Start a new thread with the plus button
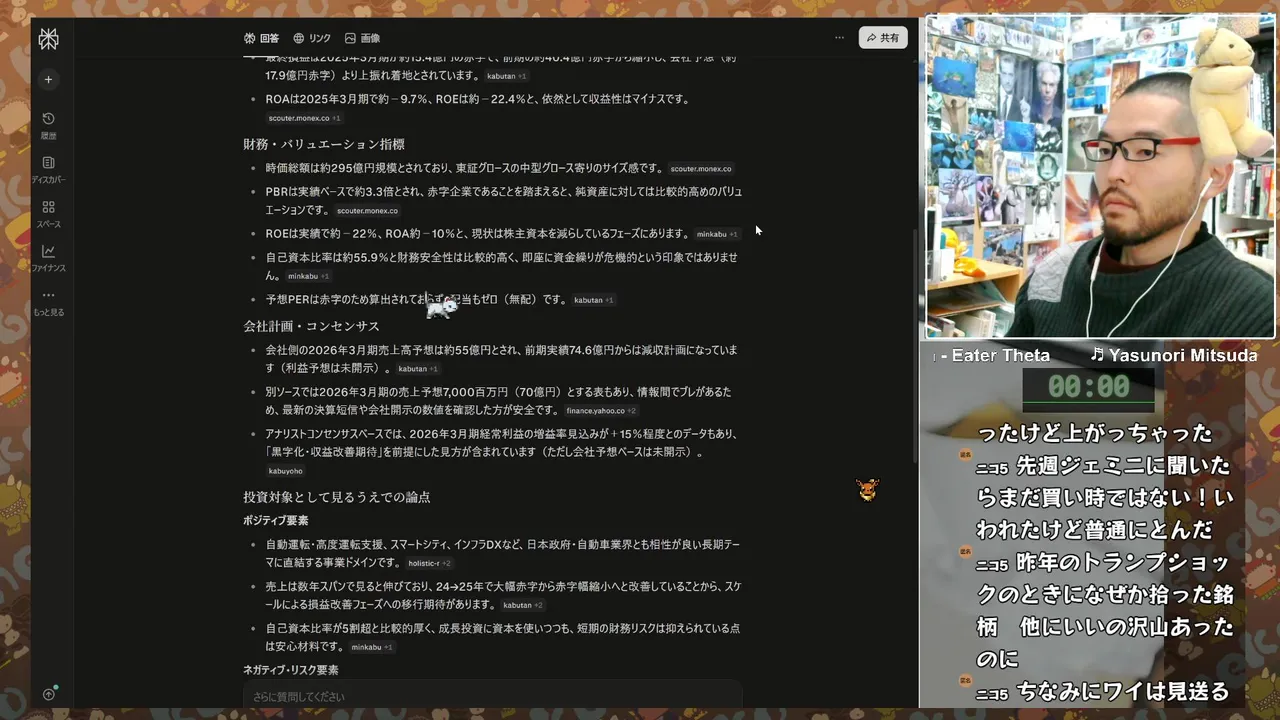 [x=48, y=80]
